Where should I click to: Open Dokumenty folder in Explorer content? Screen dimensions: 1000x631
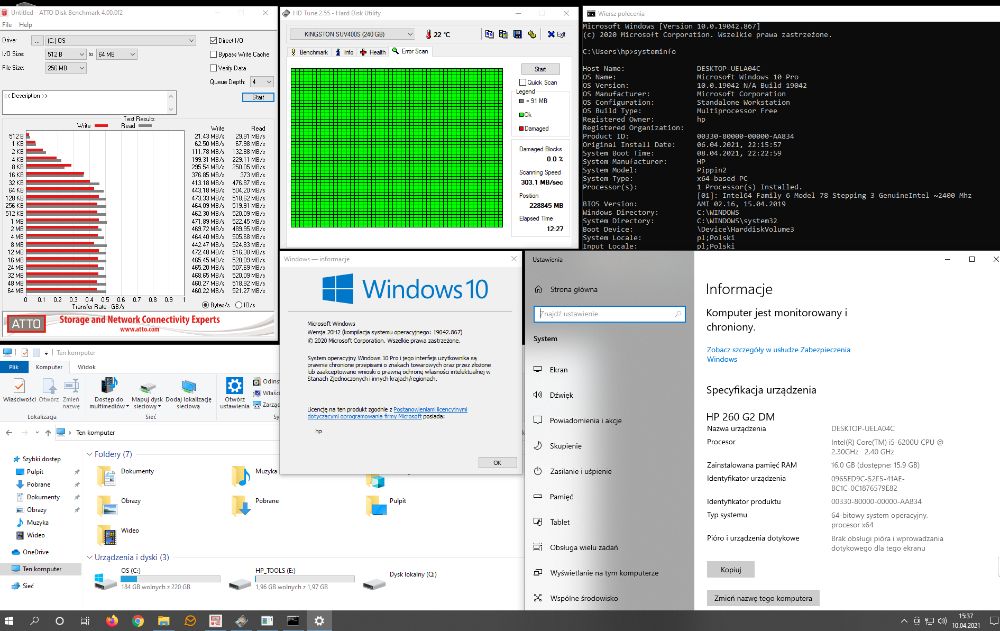pos(126,475)
